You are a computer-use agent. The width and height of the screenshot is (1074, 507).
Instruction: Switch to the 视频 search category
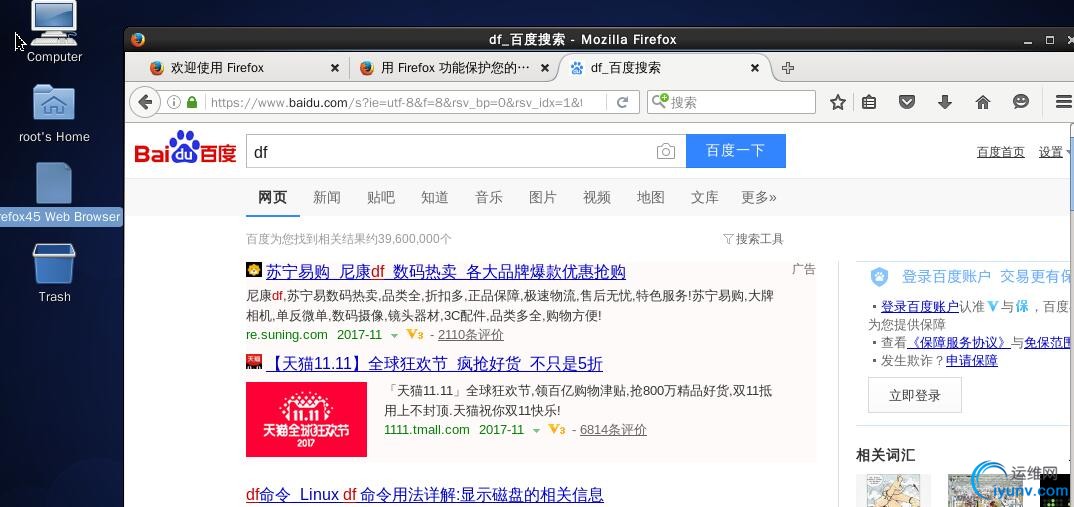click(x=597, y=197)
